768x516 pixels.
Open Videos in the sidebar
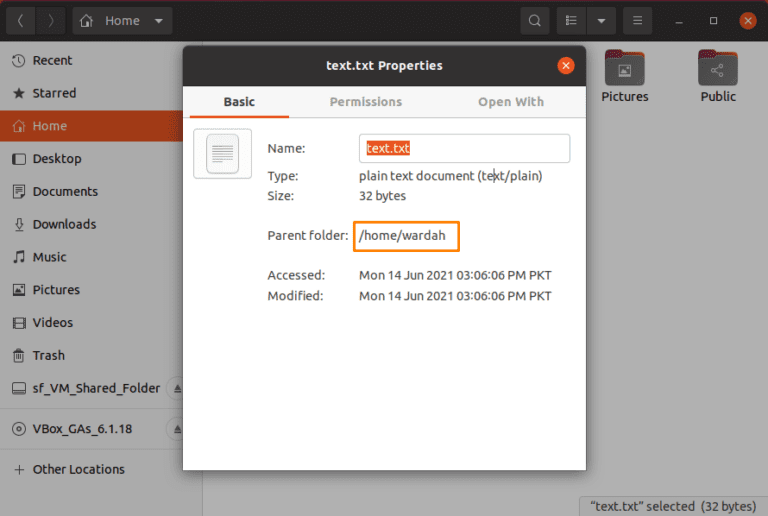coord(91,323)
